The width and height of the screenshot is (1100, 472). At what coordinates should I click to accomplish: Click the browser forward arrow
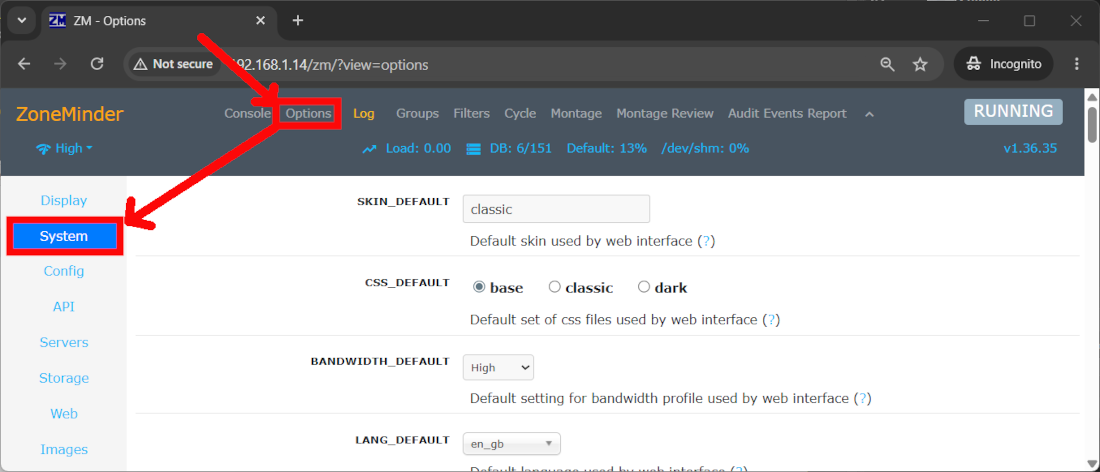click(61, 65)
